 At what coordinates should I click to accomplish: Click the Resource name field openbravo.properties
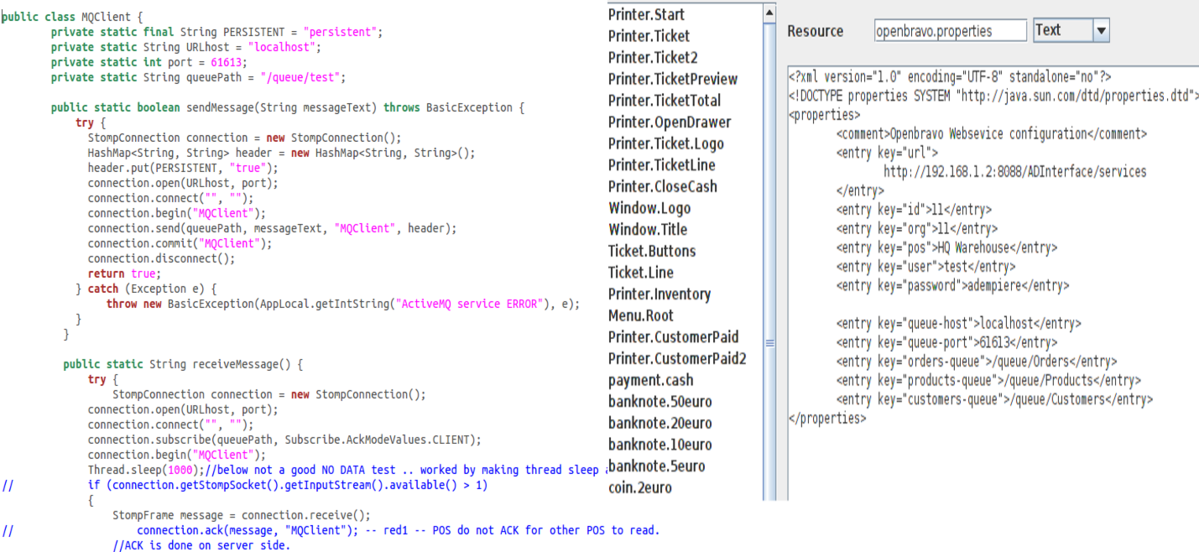(x=949, y=31)
